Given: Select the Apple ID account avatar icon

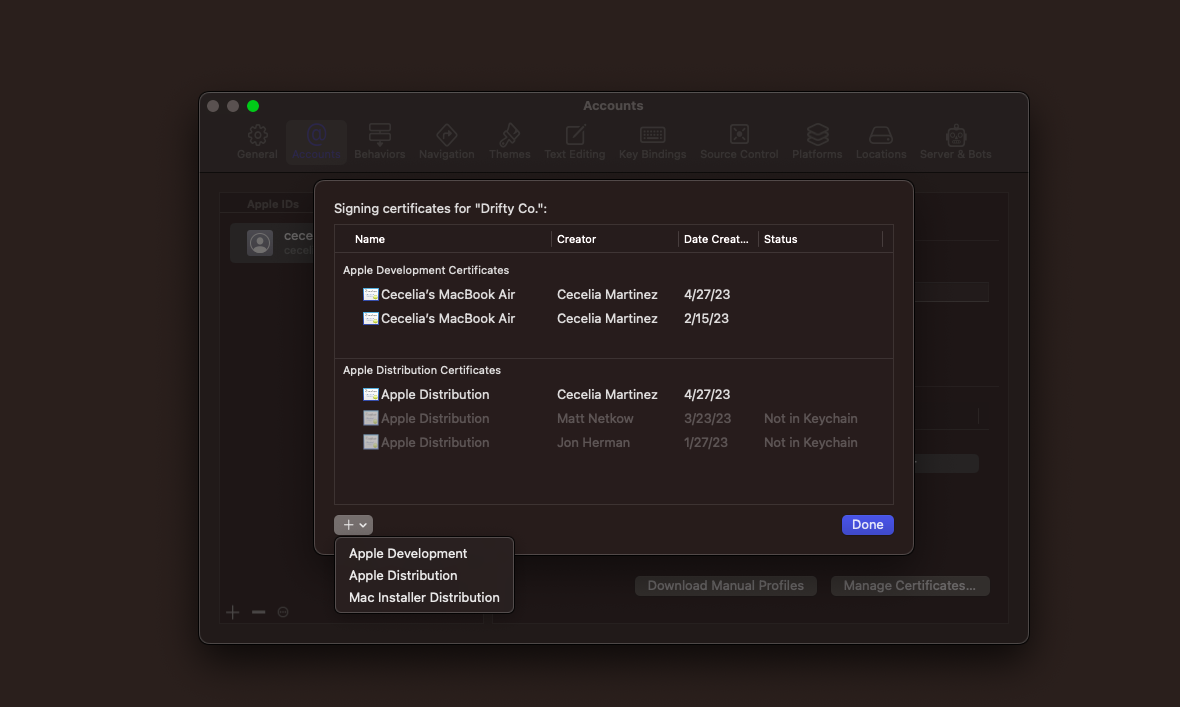Looking at the screenshot, I should point(260,242).
